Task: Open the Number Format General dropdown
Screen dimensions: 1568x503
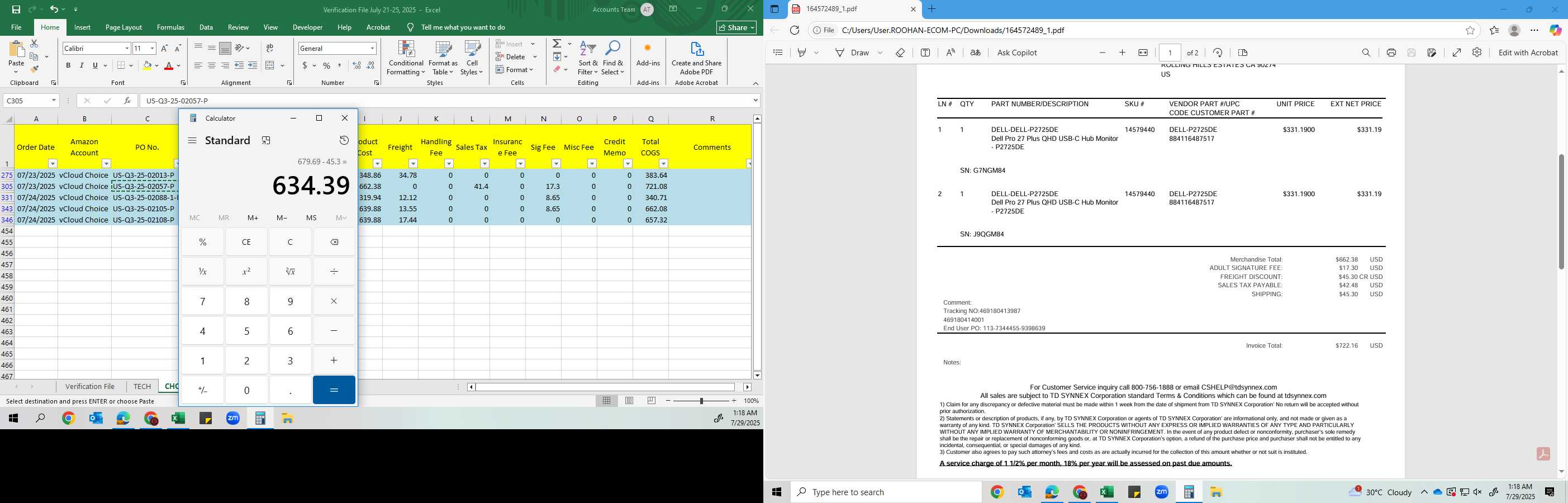Action: point(372,48)
